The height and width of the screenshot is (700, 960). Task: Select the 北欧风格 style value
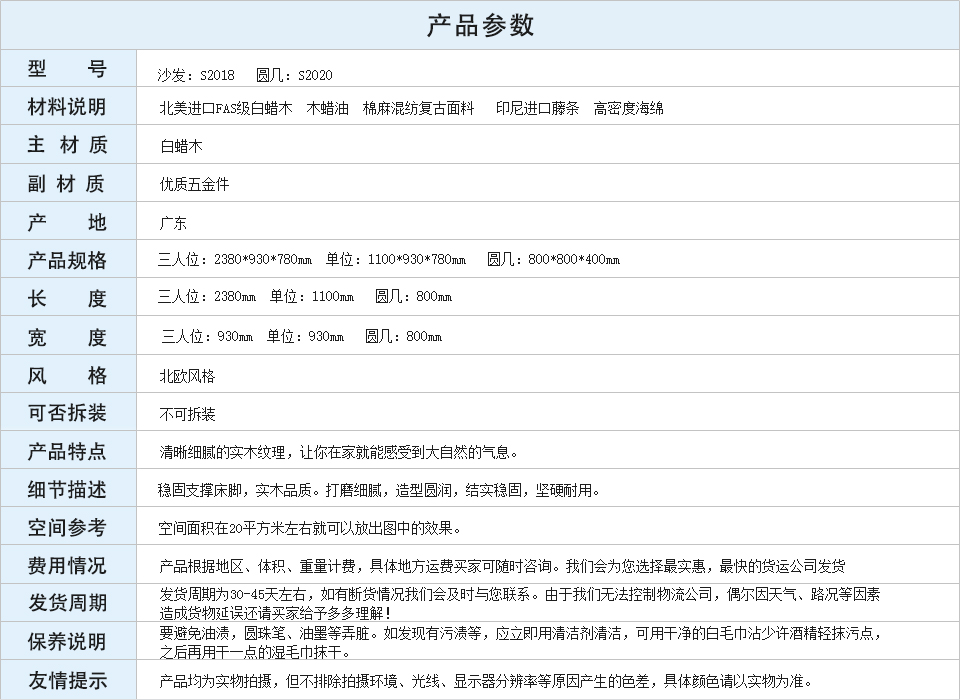point(187,376)
